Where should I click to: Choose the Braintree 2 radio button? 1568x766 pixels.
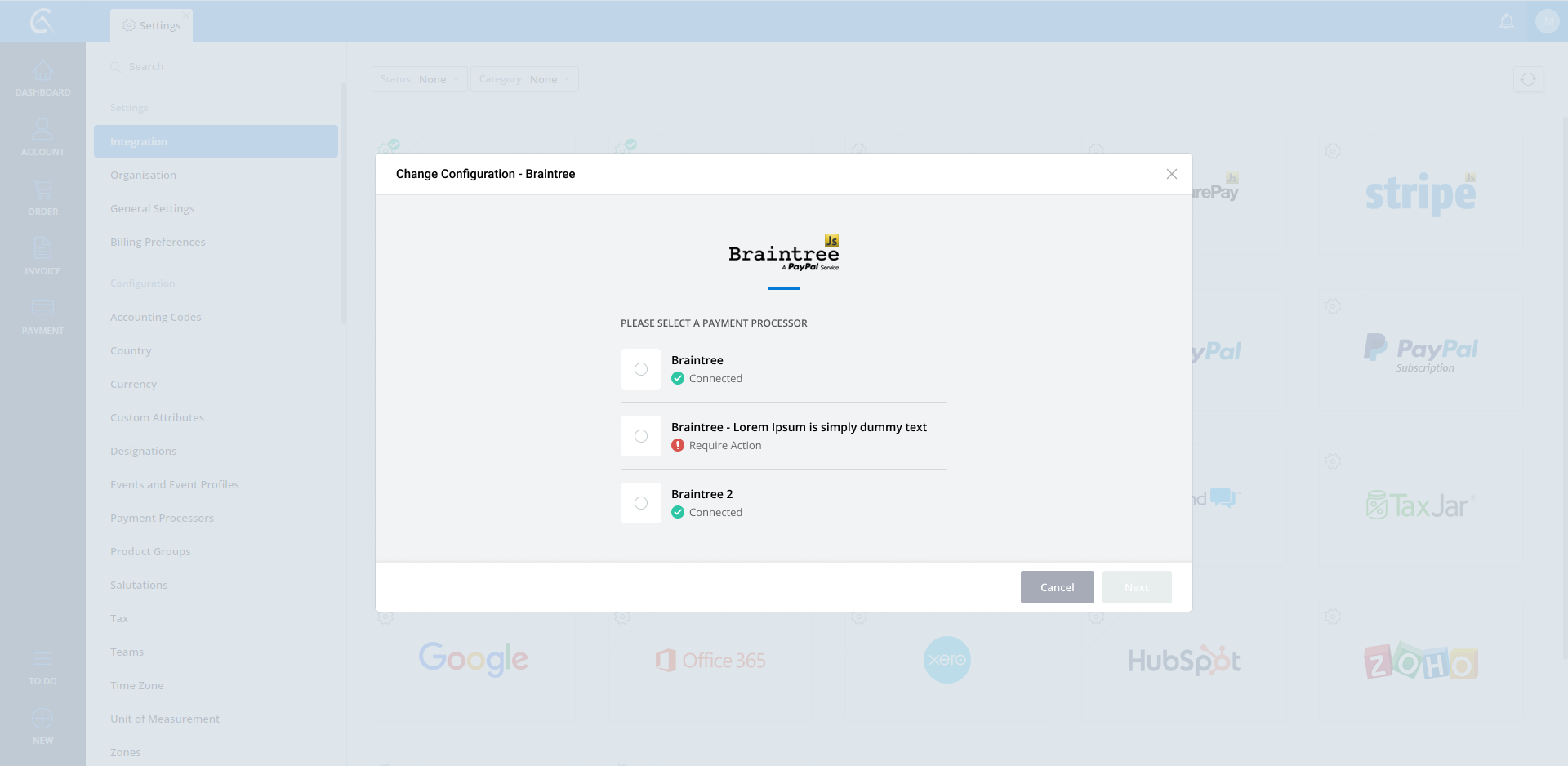point(641,503)
